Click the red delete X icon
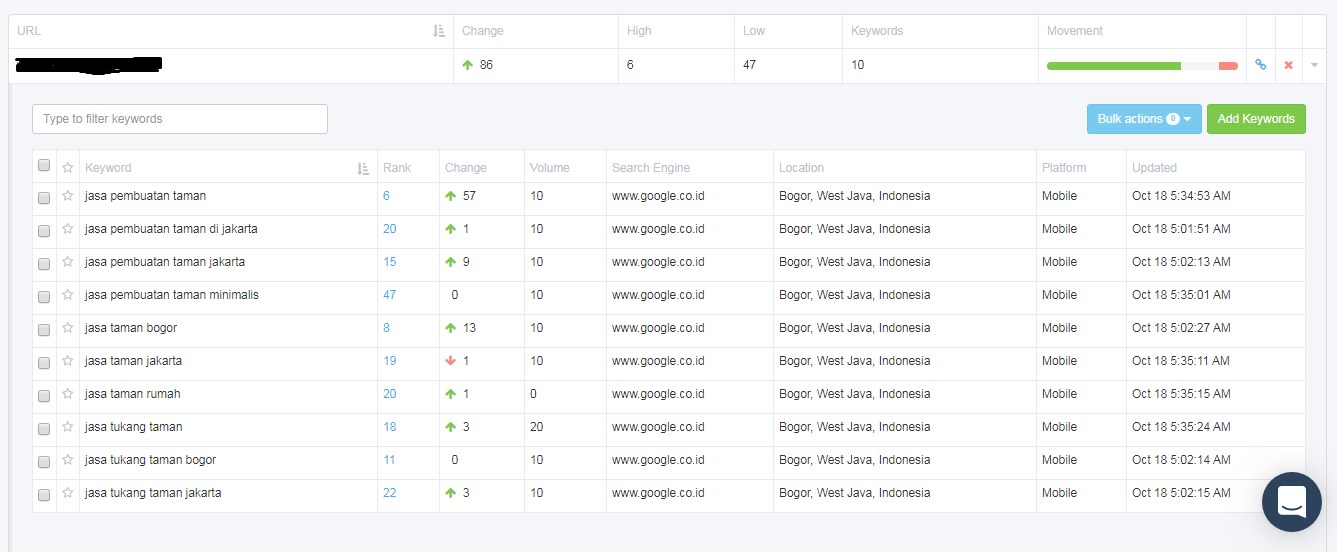This screenshot has height=552, width=1337. pyautogui.click(x=1288, y=65)
